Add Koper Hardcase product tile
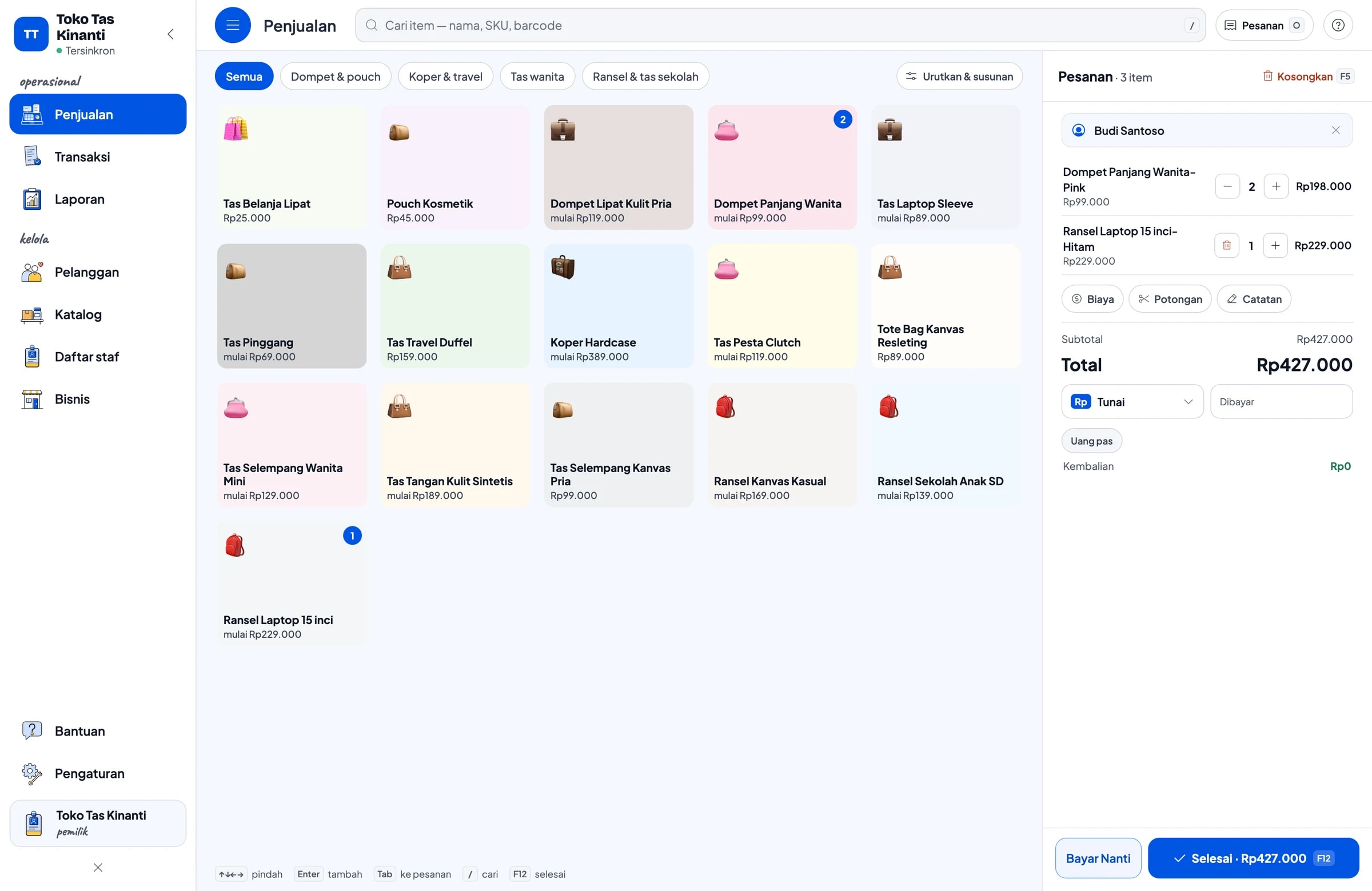This screenshot has height=891, width=1372. pyautogui.click(x=619, y=306)
